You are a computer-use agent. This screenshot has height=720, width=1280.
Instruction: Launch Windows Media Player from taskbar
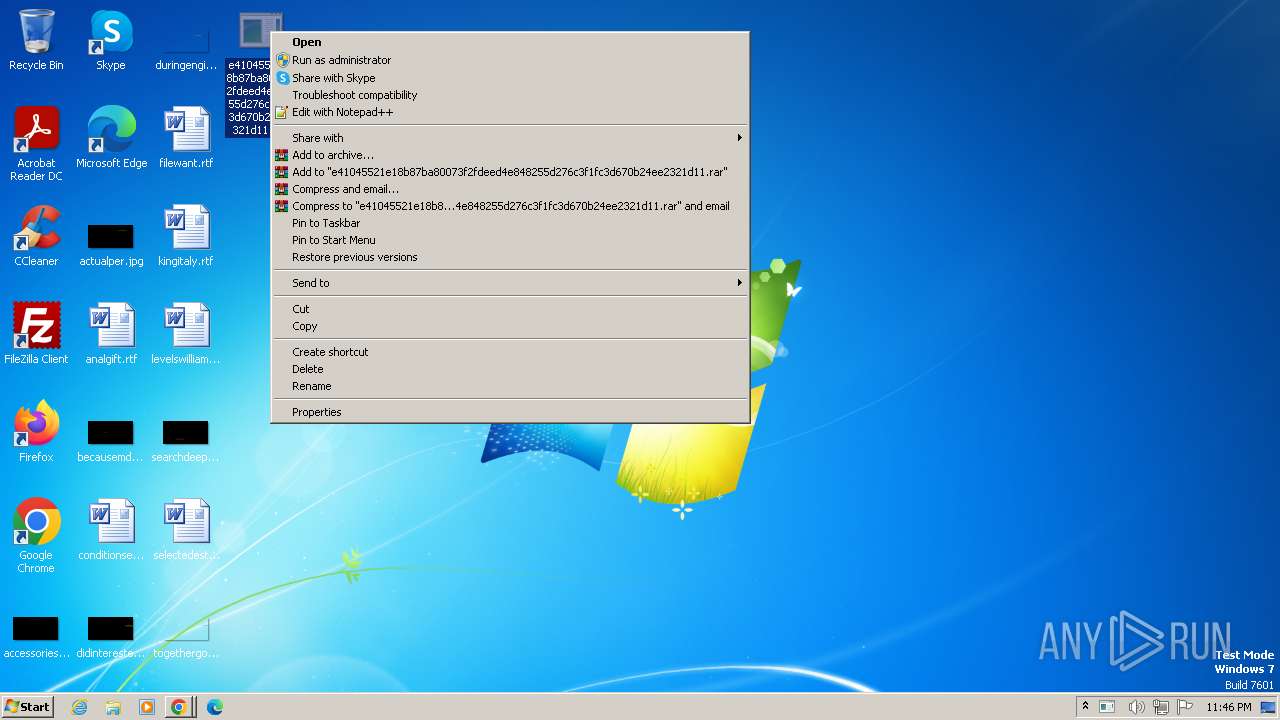pos(146,707)
